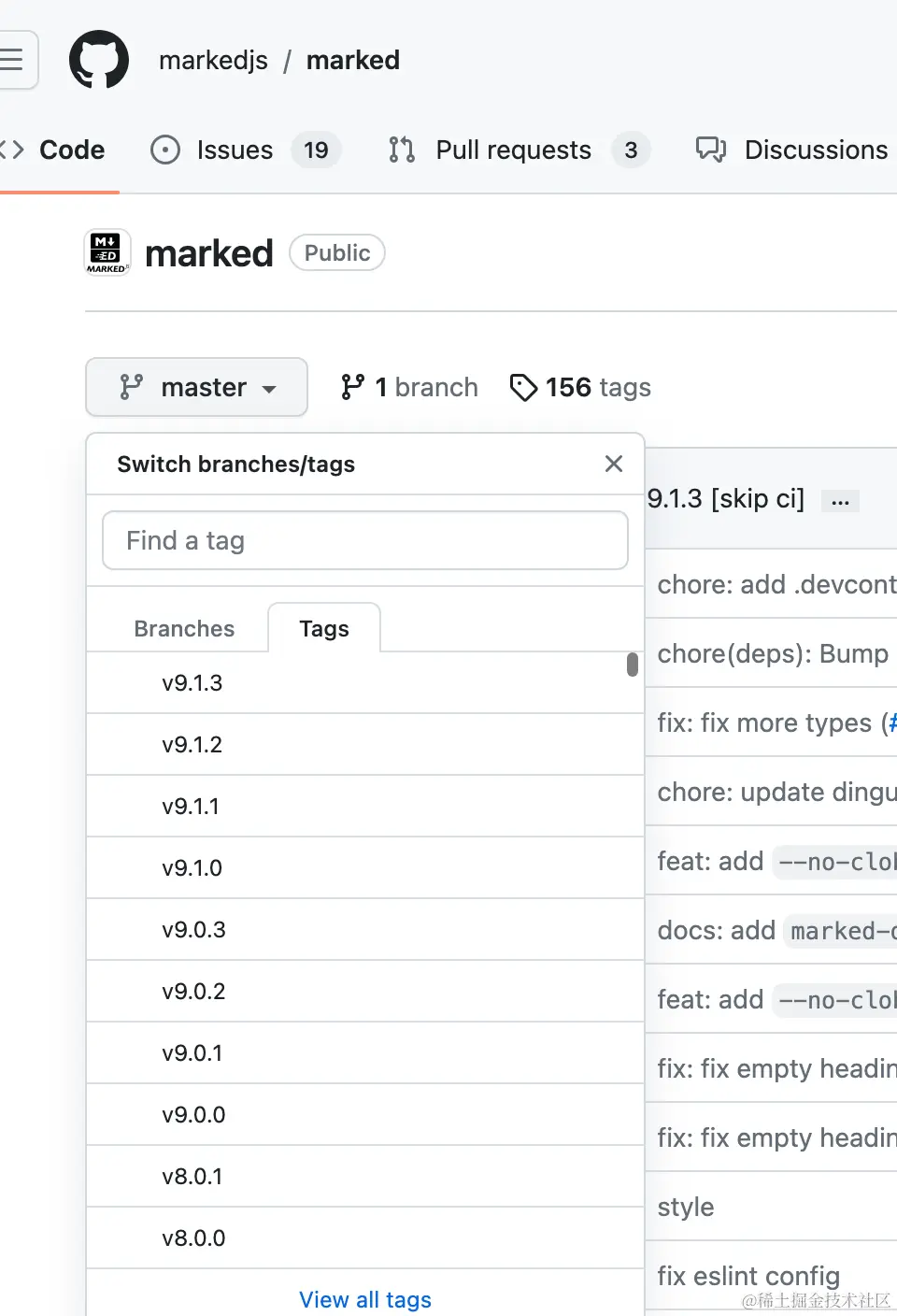
Task: Select tag v9.0.0
Action: click(365, 1115)
